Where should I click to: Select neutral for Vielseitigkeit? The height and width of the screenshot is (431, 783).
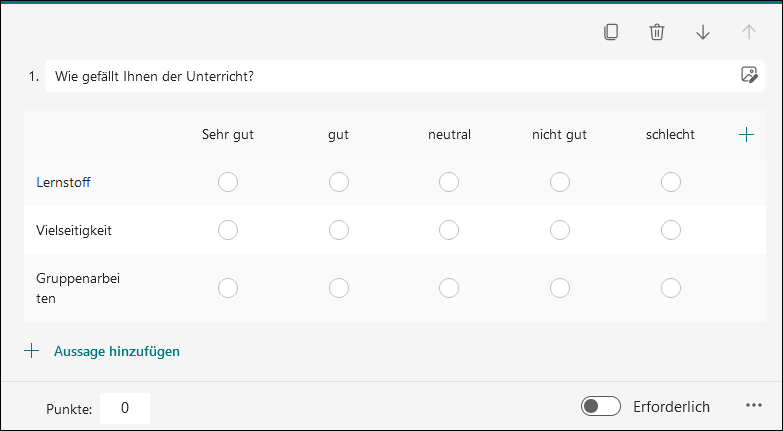pos(449,230)
